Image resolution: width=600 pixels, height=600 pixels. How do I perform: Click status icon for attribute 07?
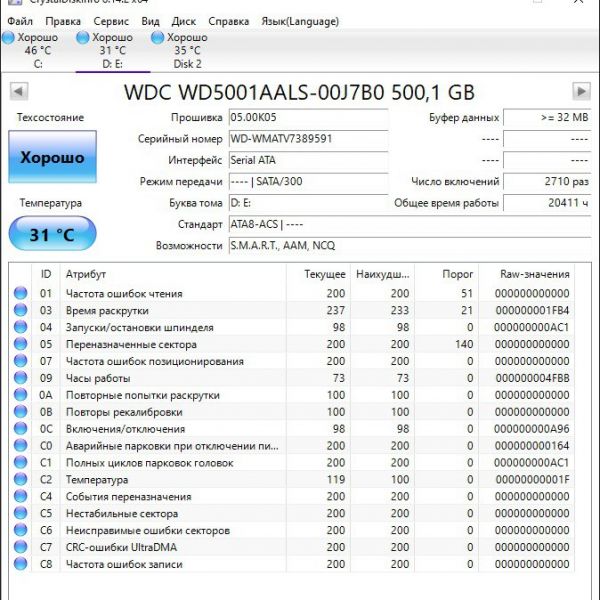(20, 361)
